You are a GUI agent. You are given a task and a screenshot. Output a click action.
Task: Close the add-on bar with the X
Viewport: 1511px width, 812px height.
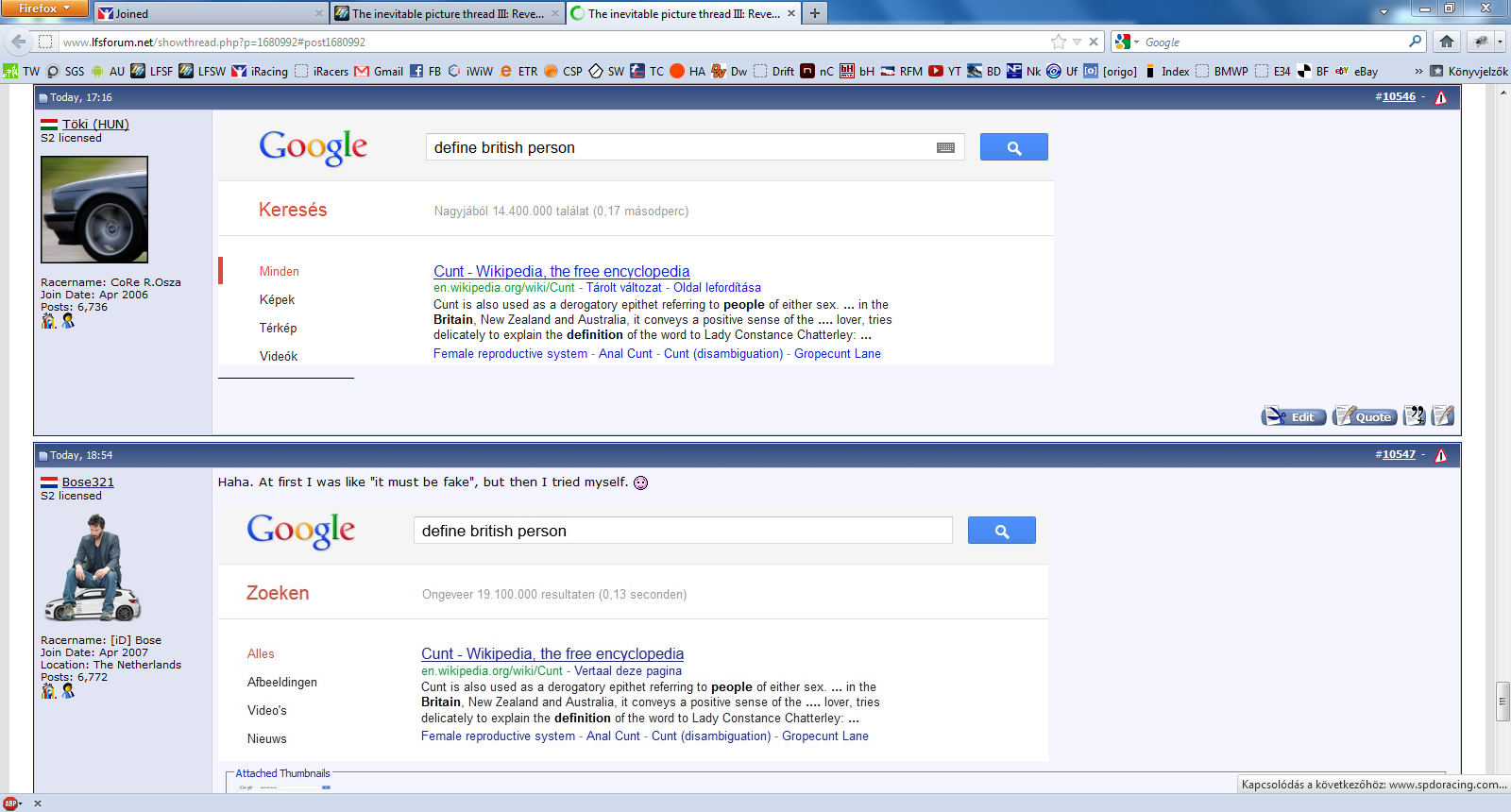(38, 804)
